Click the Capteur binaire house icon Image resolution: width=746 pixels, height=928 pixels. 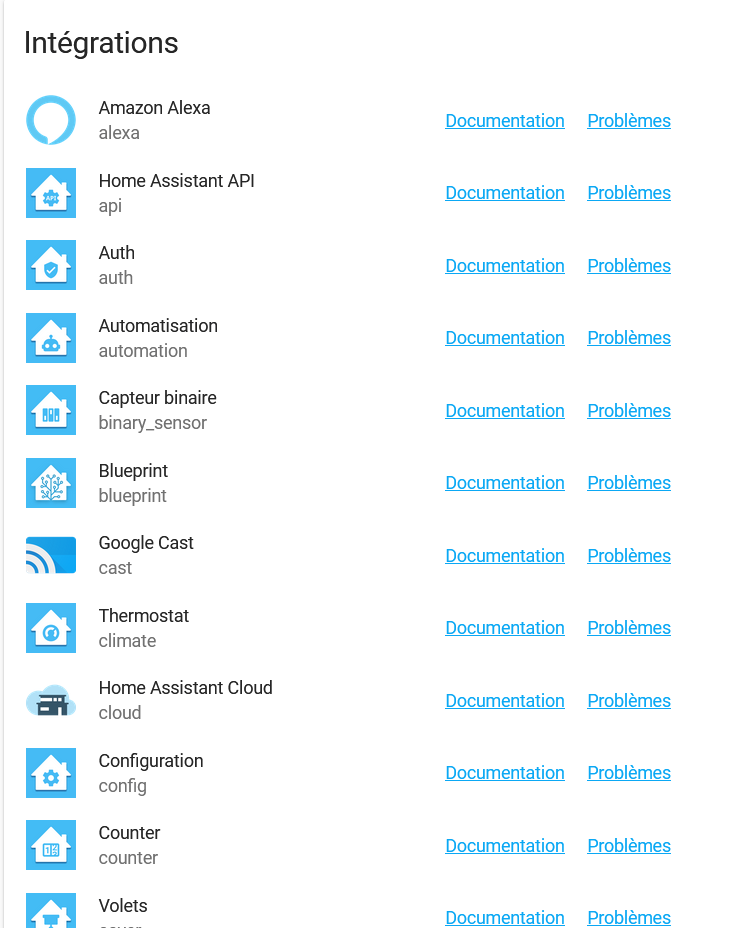point(51,410)
